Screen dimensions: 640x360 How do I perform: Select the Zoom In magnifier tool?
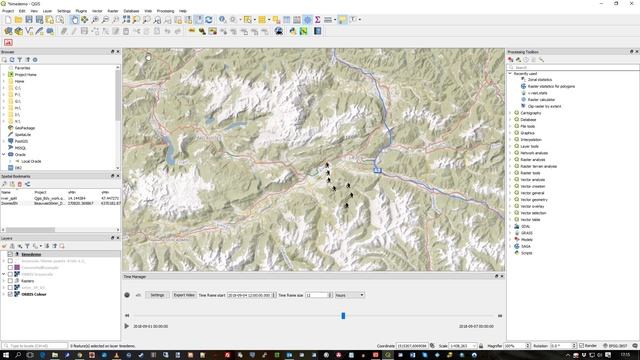(x=95, y=20)
